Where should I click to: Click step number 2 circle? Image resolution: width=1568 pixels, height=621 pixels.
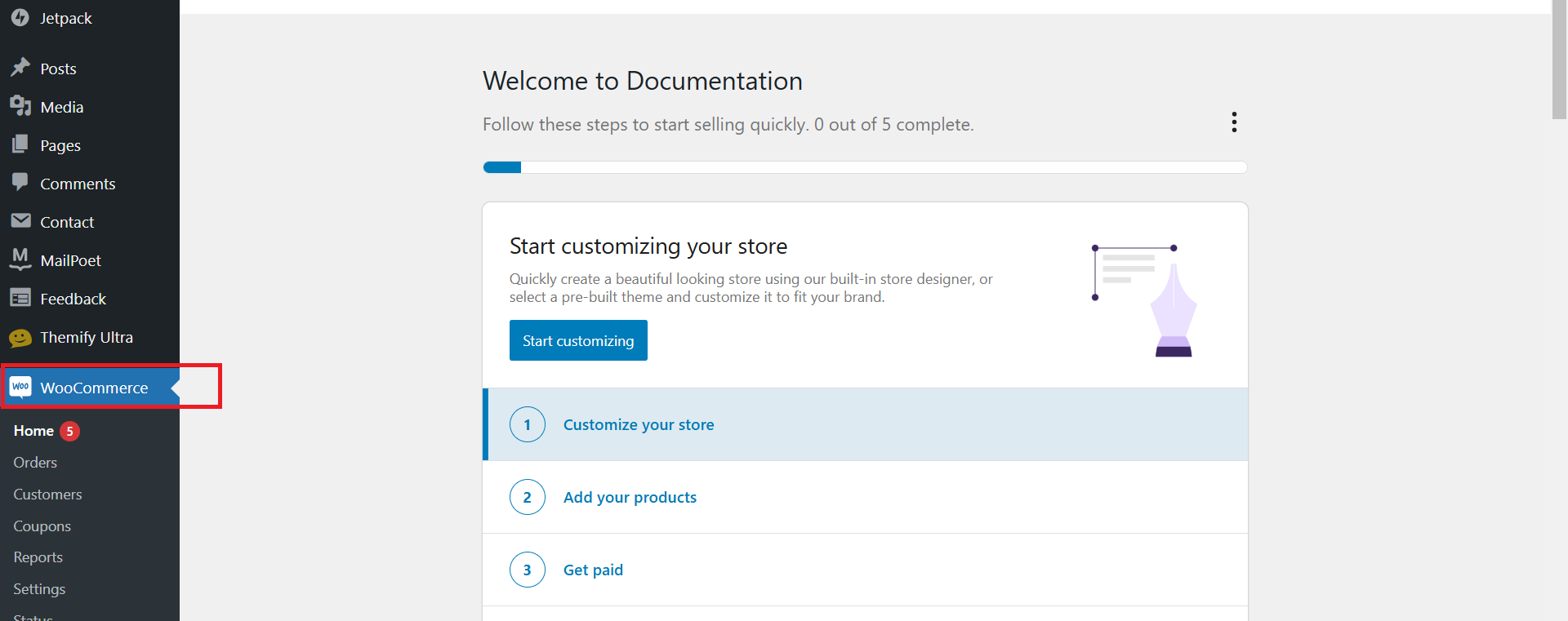[x=528, y=497]
